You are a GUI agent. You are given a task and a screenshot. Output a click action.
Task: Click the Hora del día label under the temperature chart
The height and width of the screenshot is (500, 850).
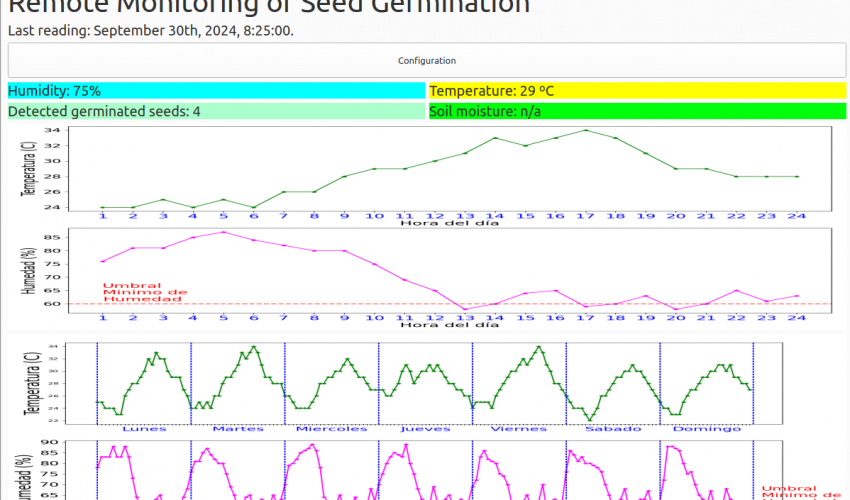pyautogui.click(x=449, y=222)
